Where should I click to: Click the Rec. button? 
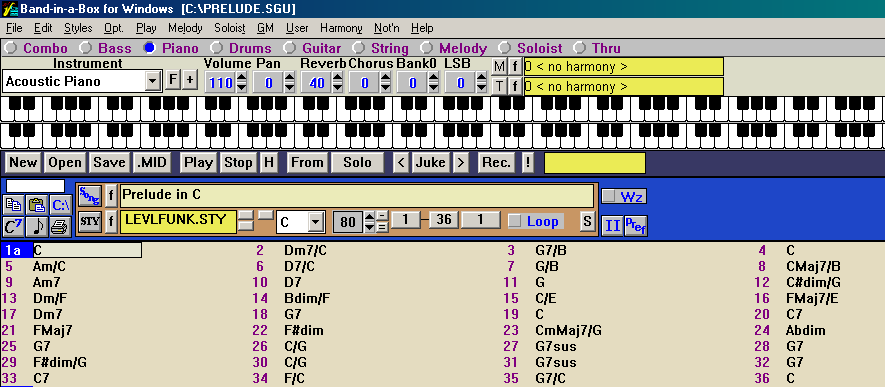[497, 163]
